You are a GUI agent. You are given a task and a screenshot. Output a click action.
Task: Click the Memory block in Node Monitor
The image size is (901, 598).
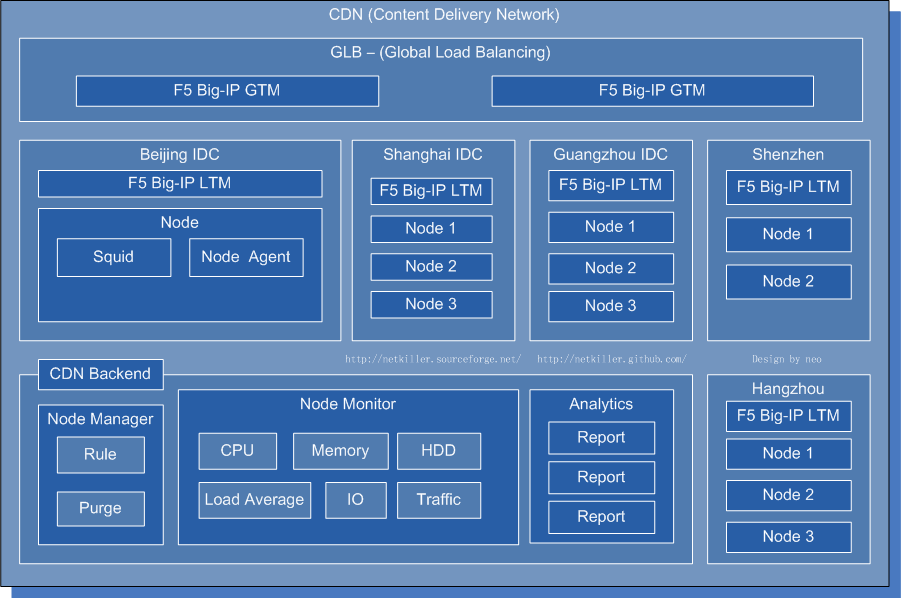point(340,451)
